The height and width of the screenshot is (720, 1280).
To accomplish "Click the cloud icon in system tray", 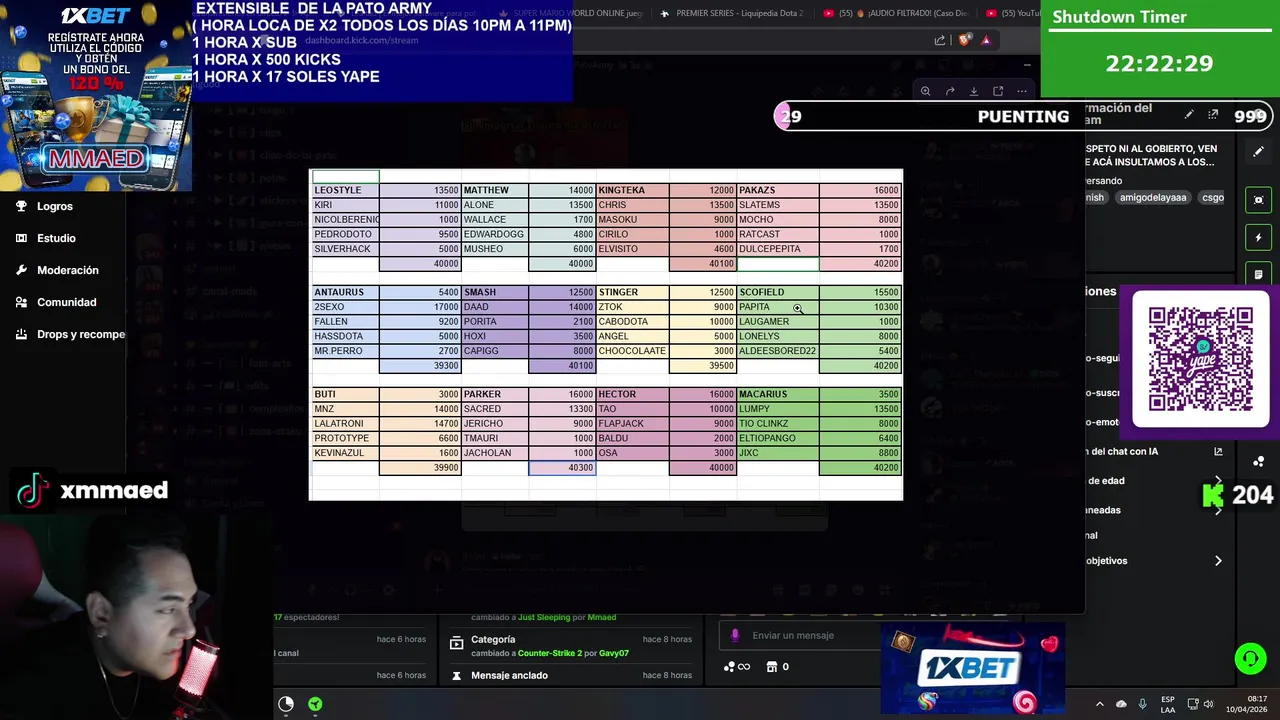I will (1121, 704).
